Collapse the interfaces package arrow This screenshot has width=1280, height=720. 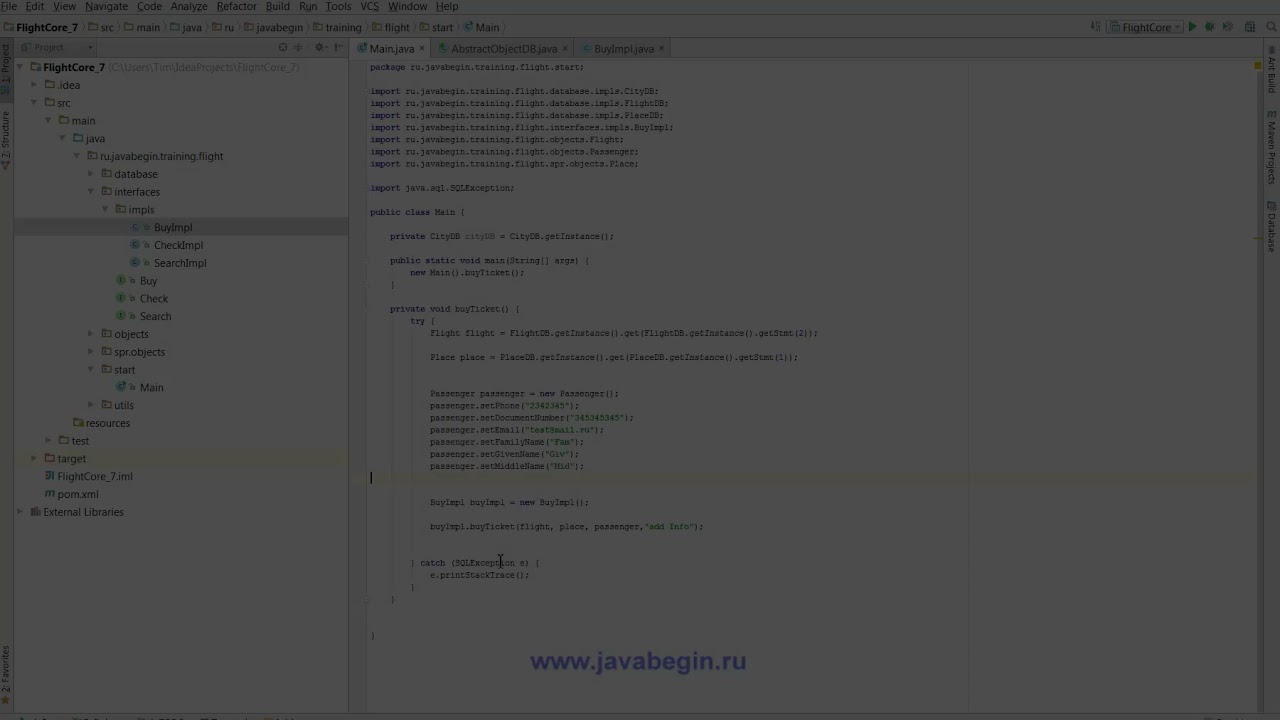(x=91, y=192)
